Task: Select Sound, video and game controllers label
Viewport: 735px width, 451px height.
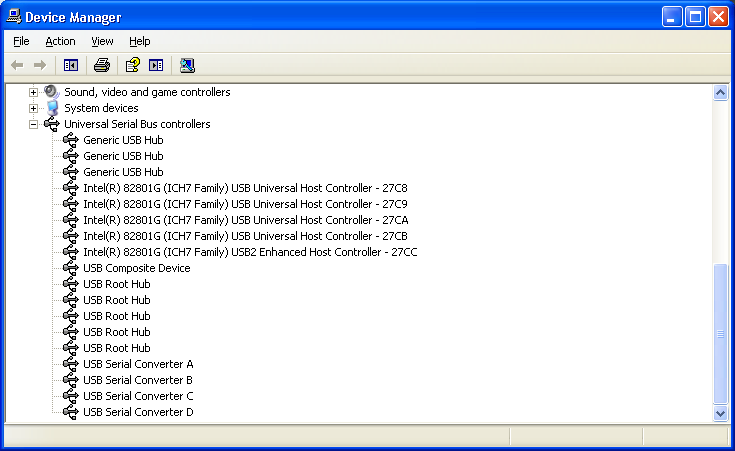Action: [x=147, y=92]
